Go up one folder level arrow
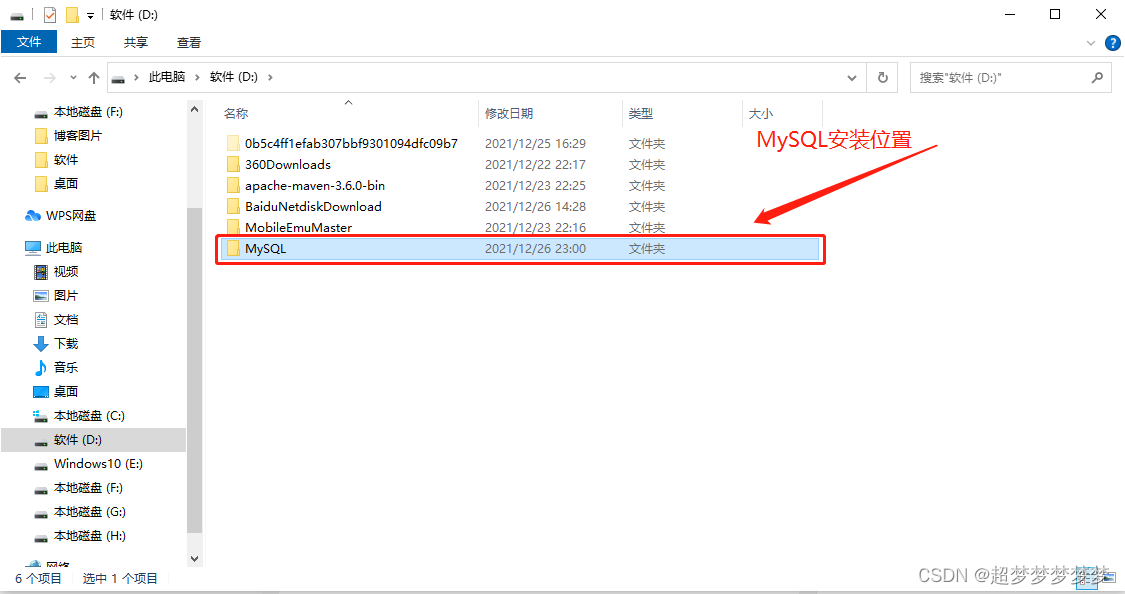The width and height of the screenshot is (1125, 594). point(94,77)
